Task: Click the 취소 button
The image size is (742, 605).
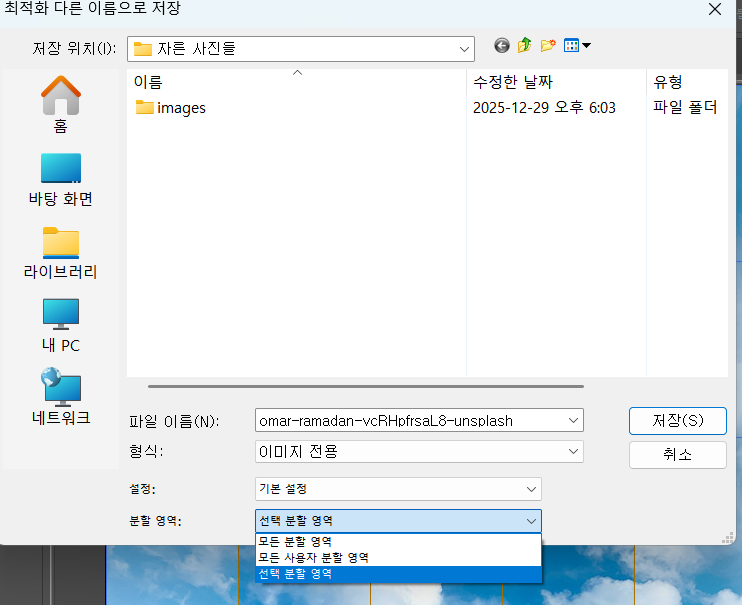Action: tap(678, 455)
